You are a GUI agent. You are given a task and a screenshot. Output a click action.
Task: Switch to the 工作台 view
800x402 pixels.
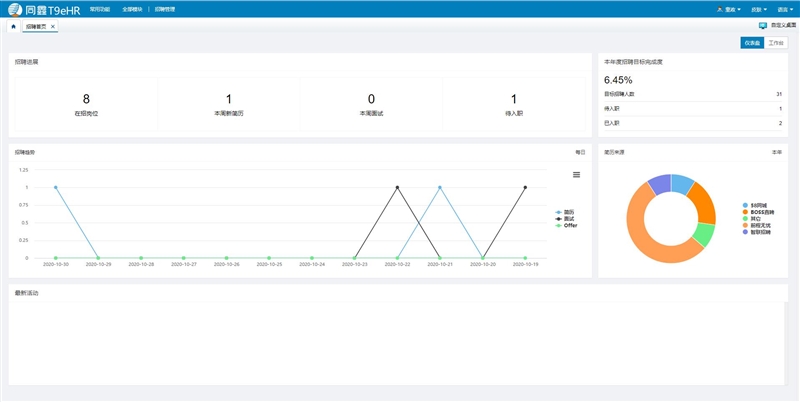coord(776,43)
